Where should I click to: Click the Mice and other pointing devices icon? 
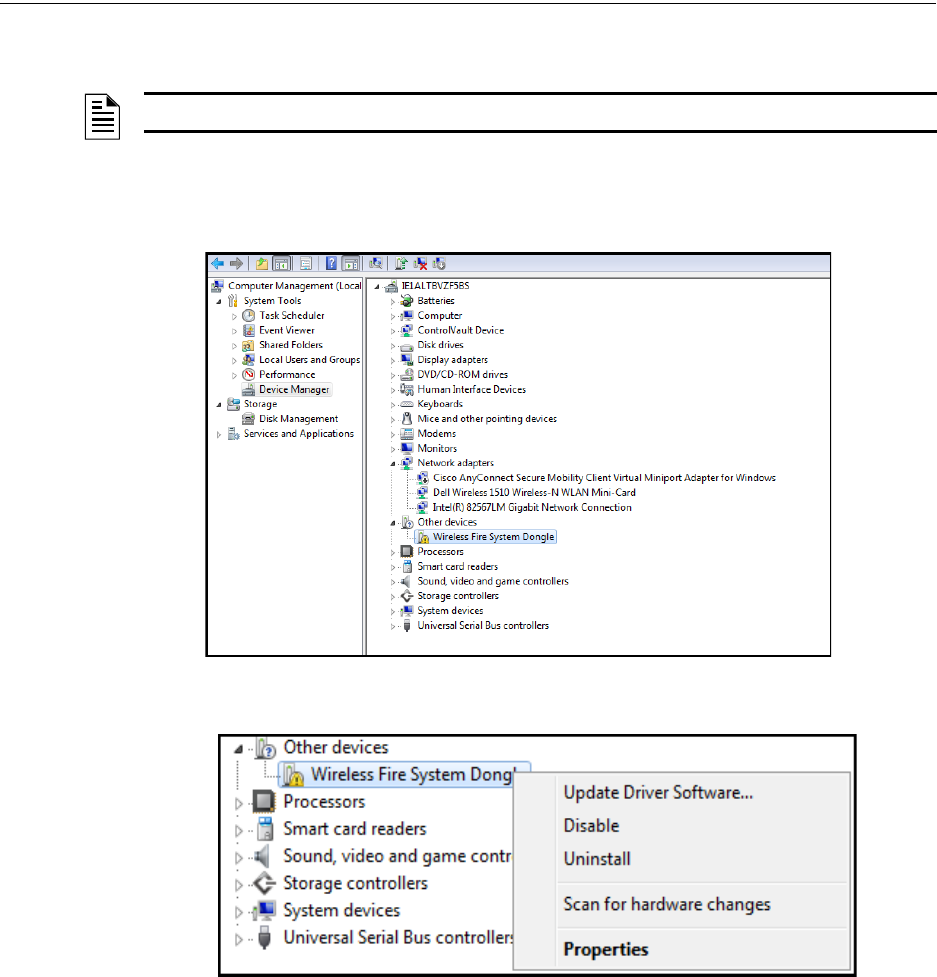407,419
